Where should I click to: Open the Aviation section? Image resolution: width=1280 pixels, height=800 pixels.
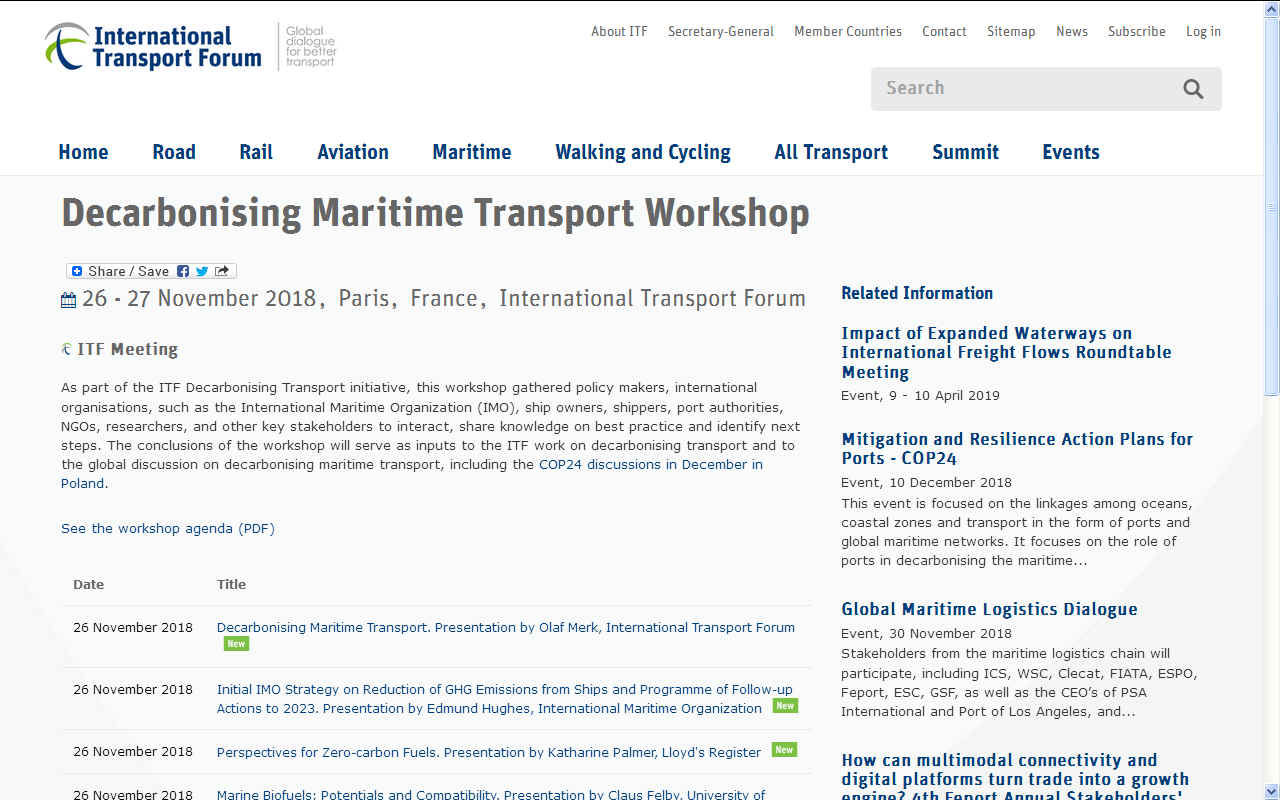pos(353,152)
